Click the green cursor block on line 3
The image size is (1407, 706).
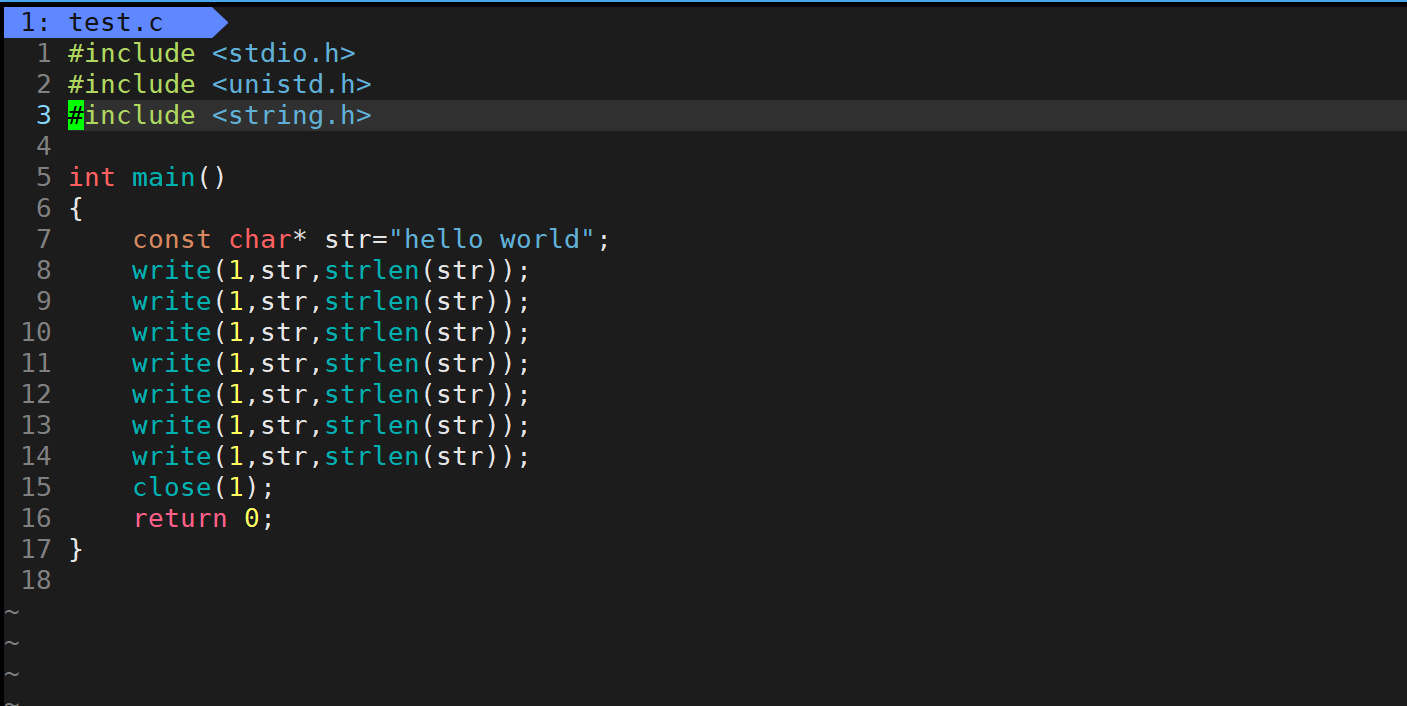click(76, 115)
